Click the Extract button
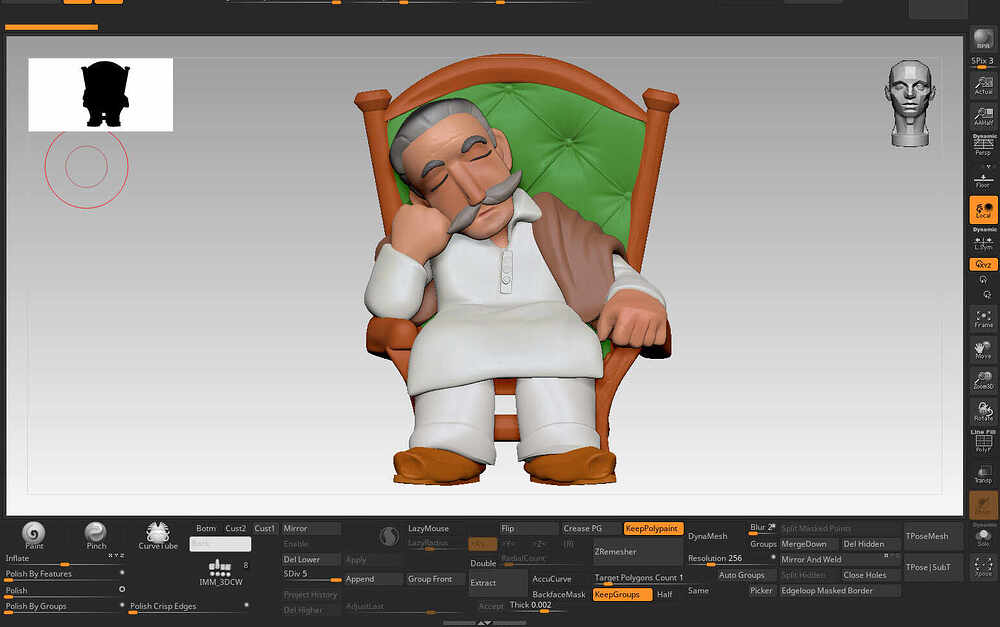The height and width of the screenshot is (627, 1000). 498,582
